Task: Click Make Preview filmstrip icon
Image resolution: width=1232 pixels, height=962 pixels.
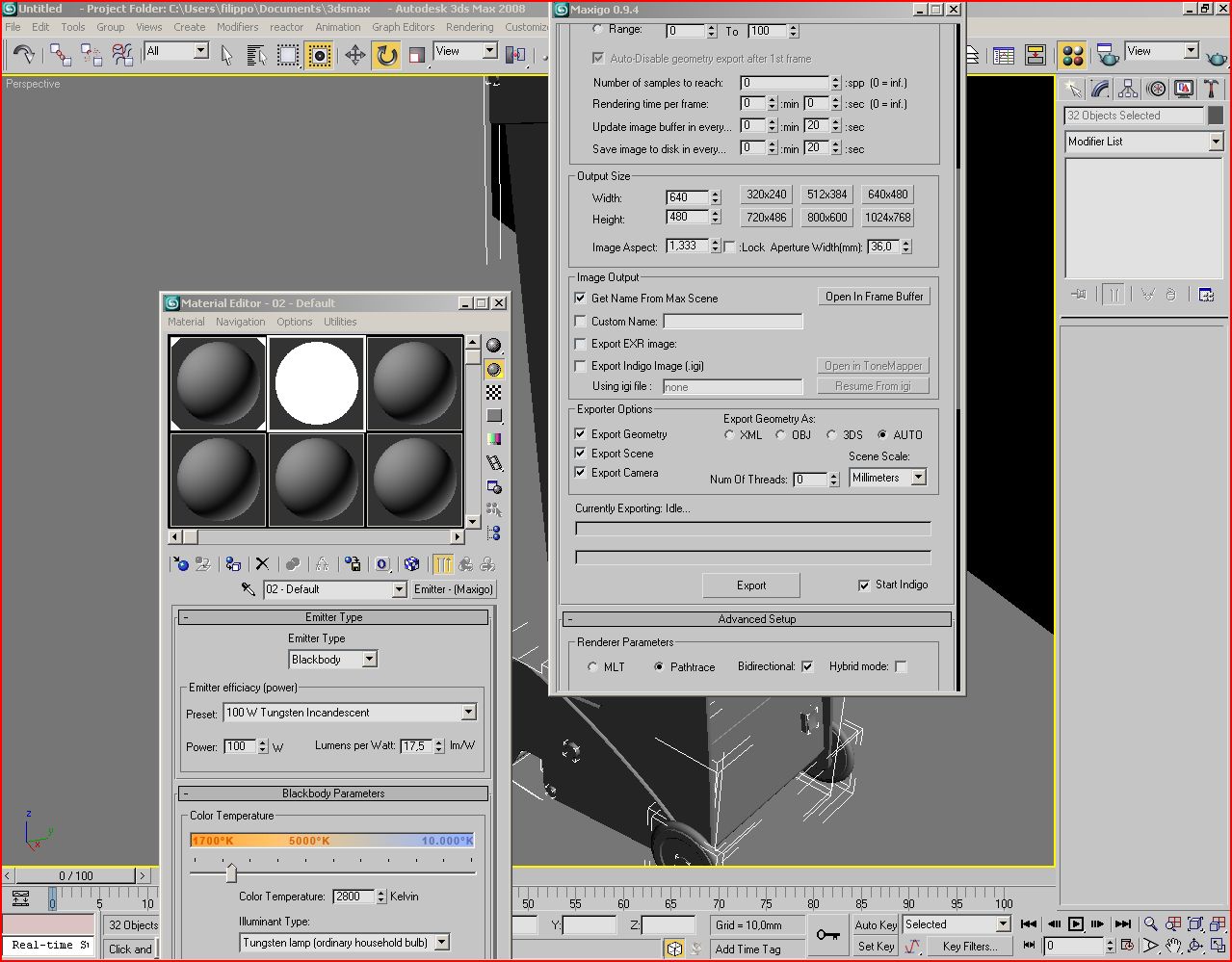Action: pyautogui.click(x=494, y=463)
